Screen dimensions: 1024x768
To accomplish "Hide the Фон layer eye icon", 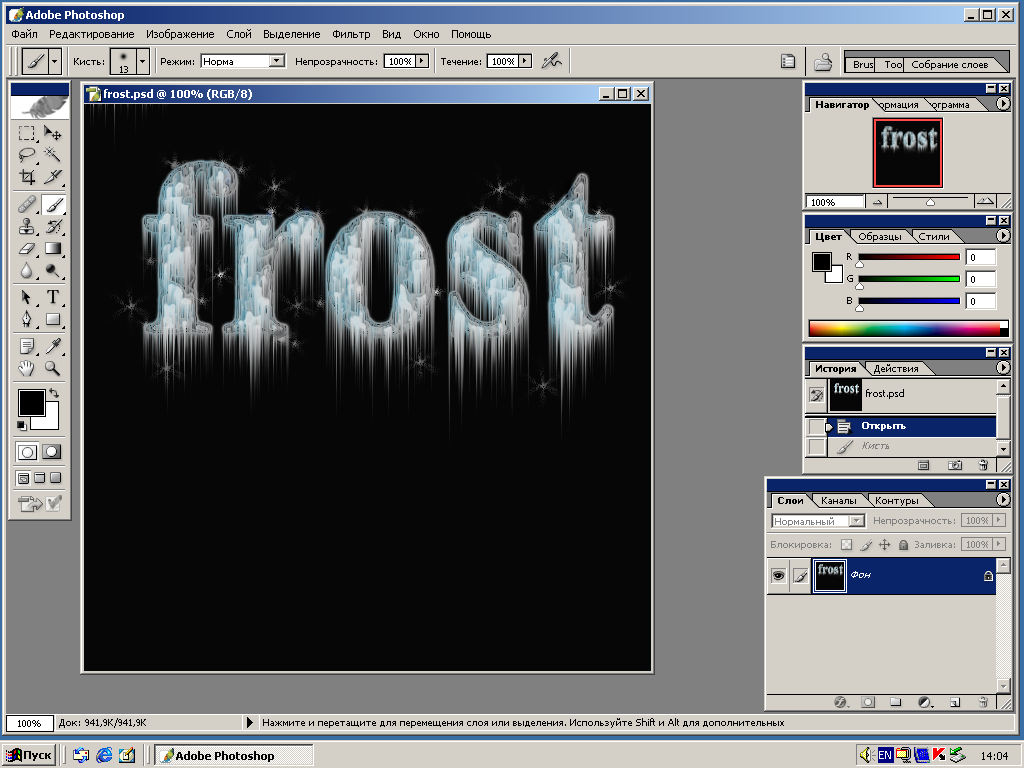I will 778,575.
